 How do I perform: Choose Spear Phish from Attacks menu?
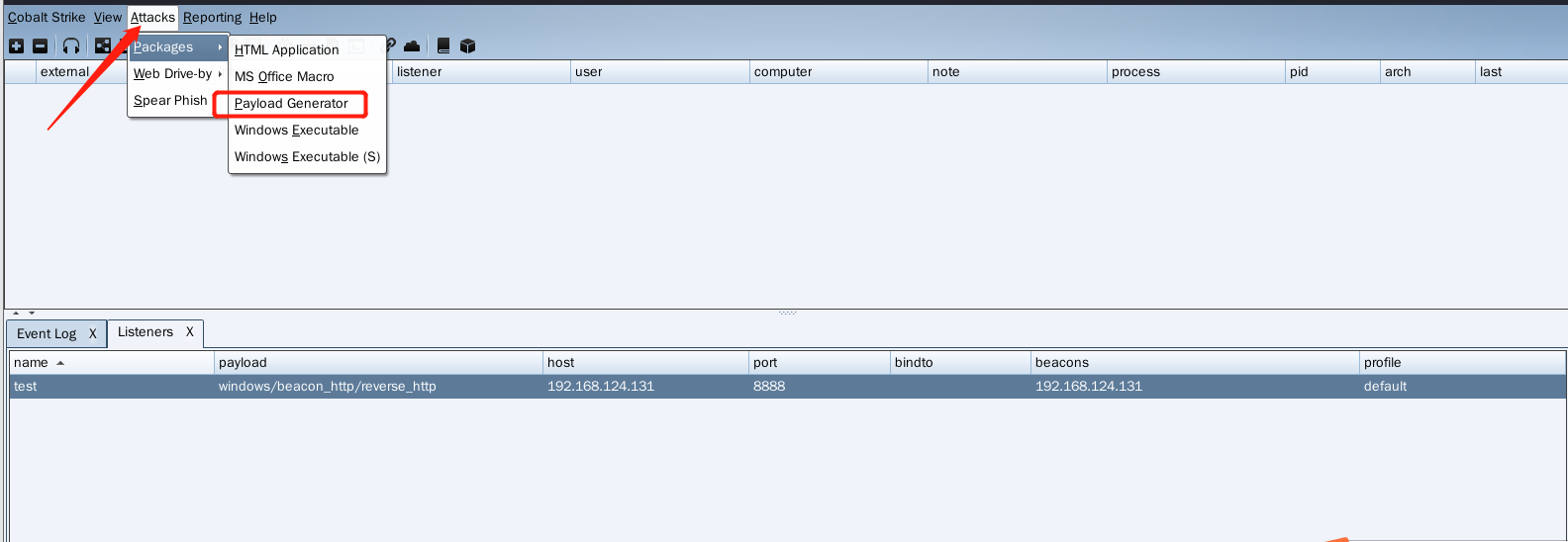coord(170,100)
